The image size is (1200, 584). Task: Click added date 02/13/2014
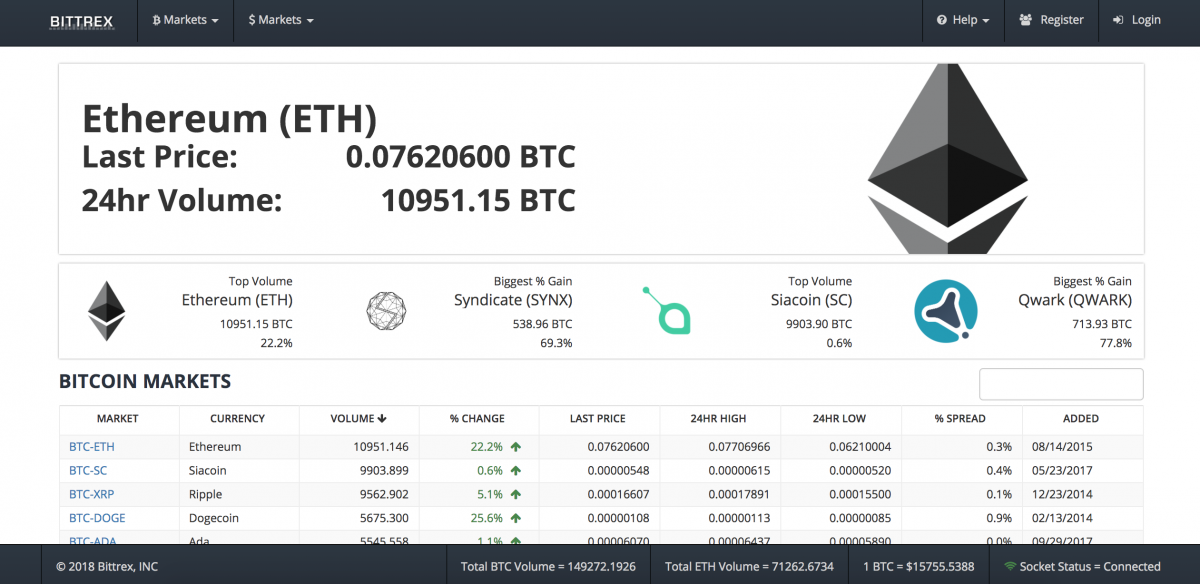(1062, 519)
